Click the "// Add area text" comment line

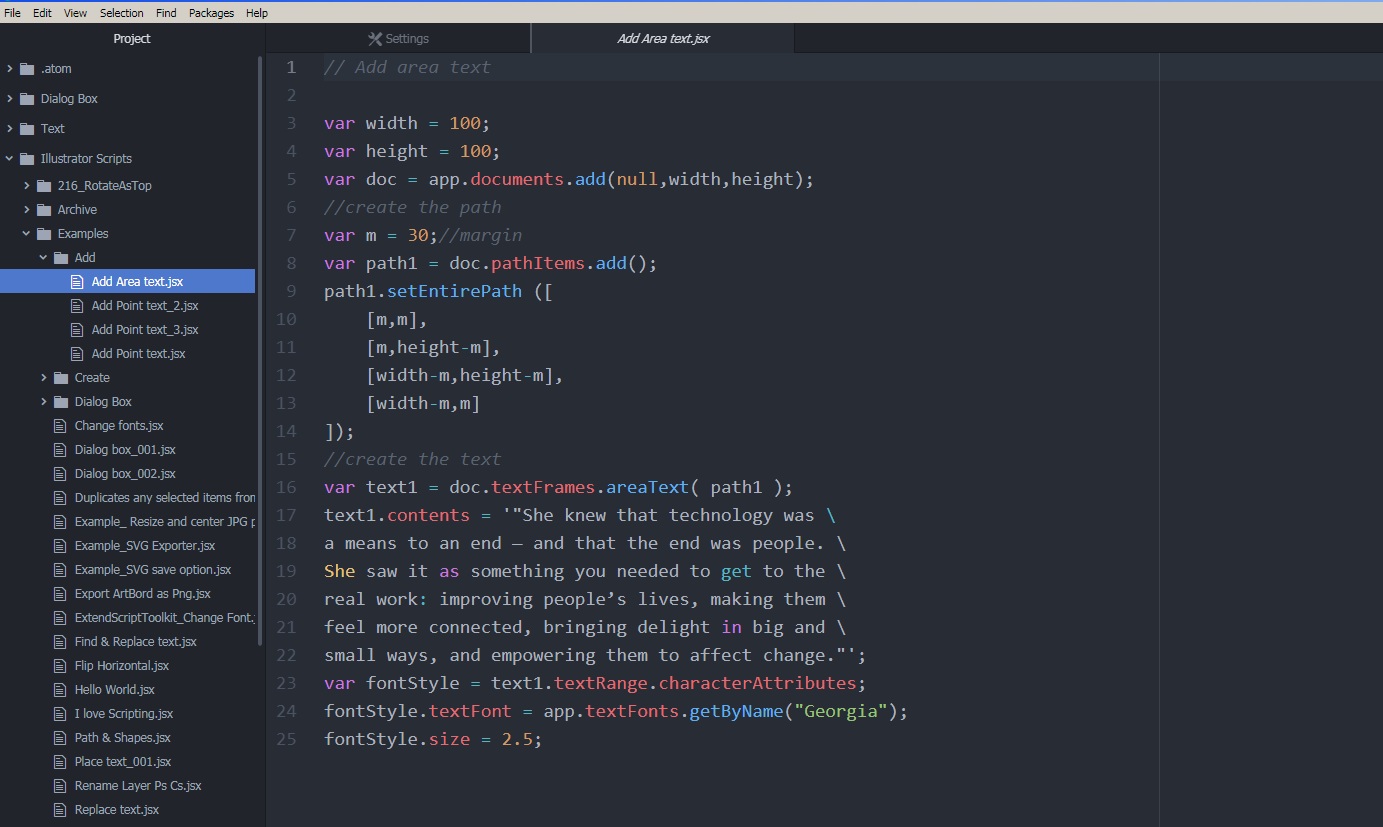(408, 67)
